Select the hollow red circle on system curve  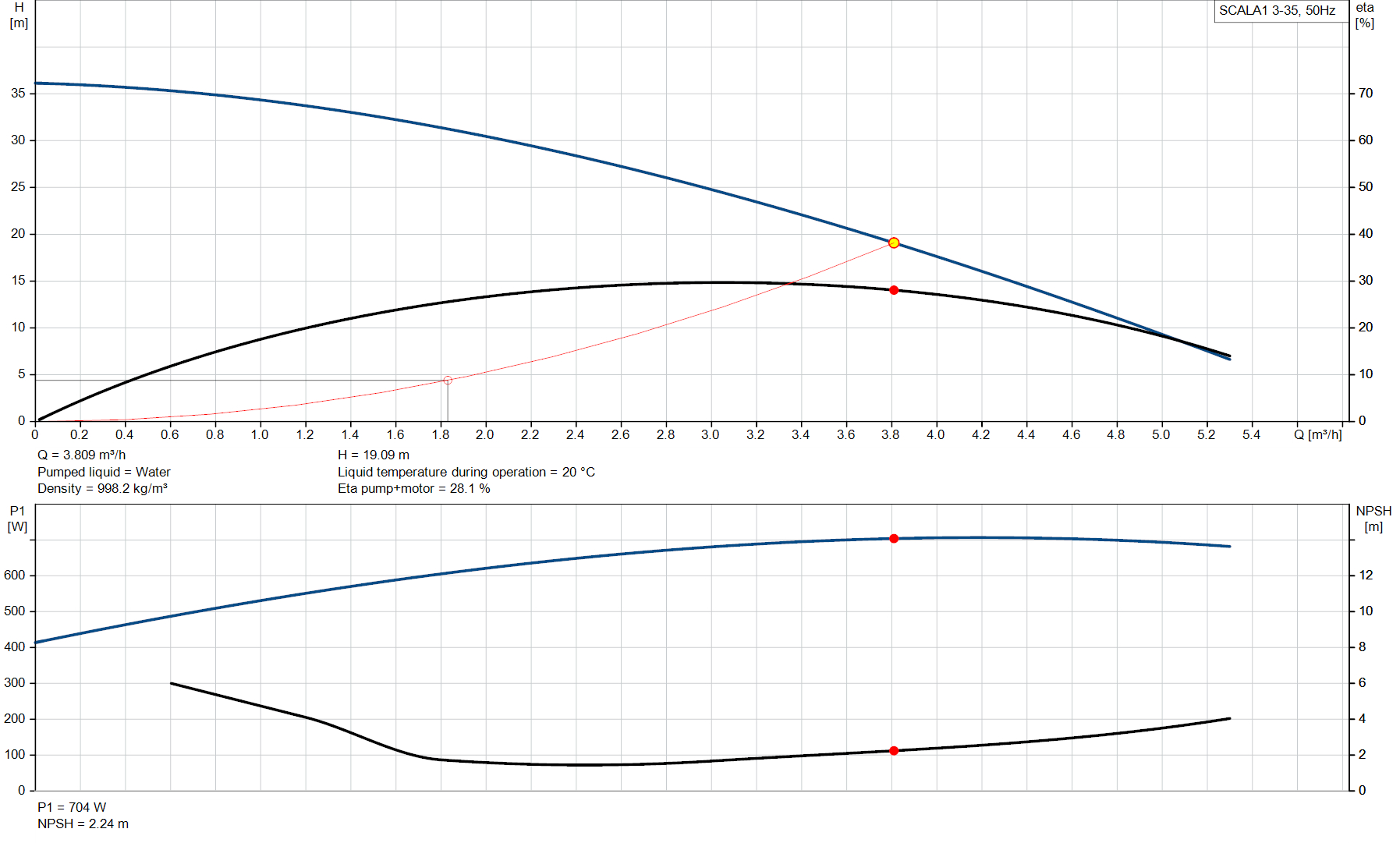(x=448, y=381)
